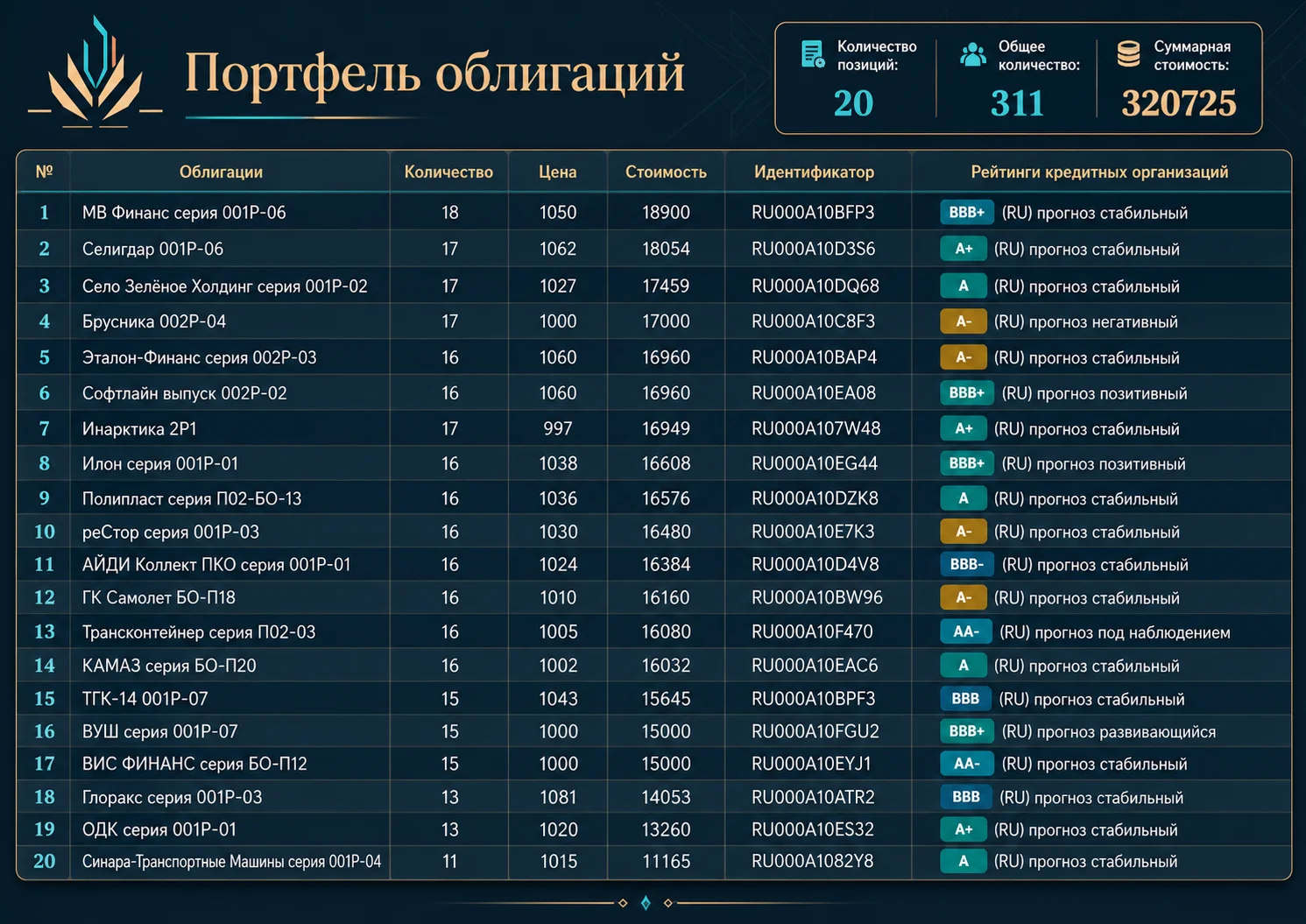Click the Количество column header
Screen dimensions: 1306x924
pos(448,172)
